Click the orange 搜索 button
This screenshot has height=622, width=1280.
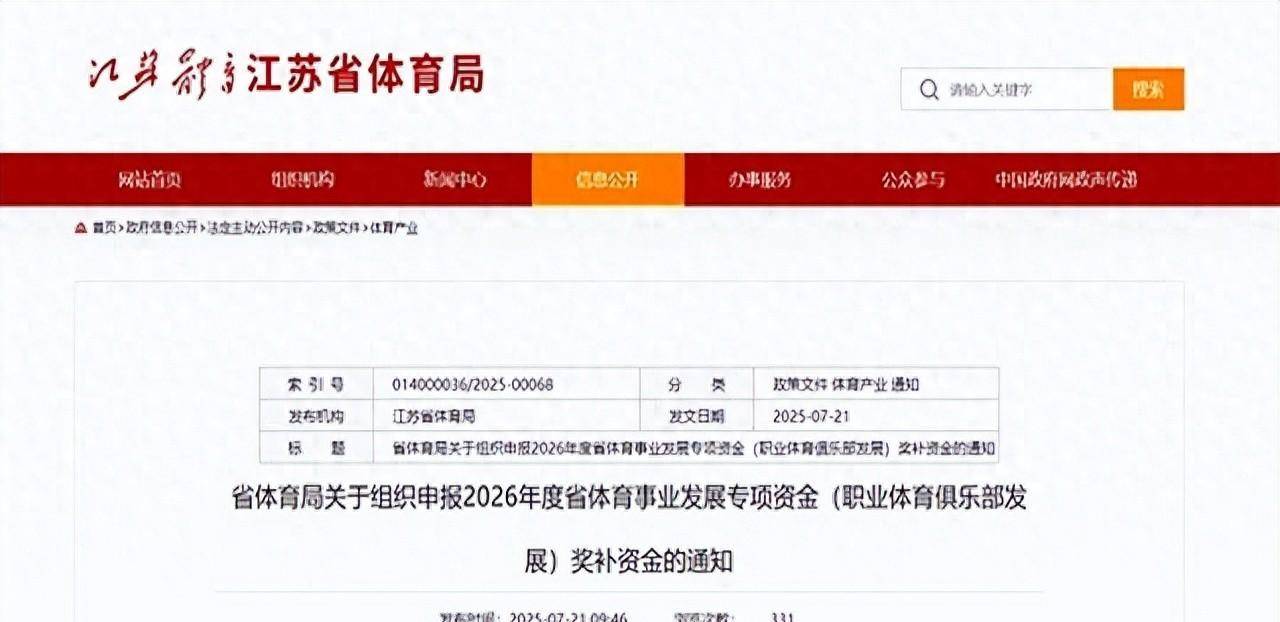pyautogui.click(x=1148, y=89)
